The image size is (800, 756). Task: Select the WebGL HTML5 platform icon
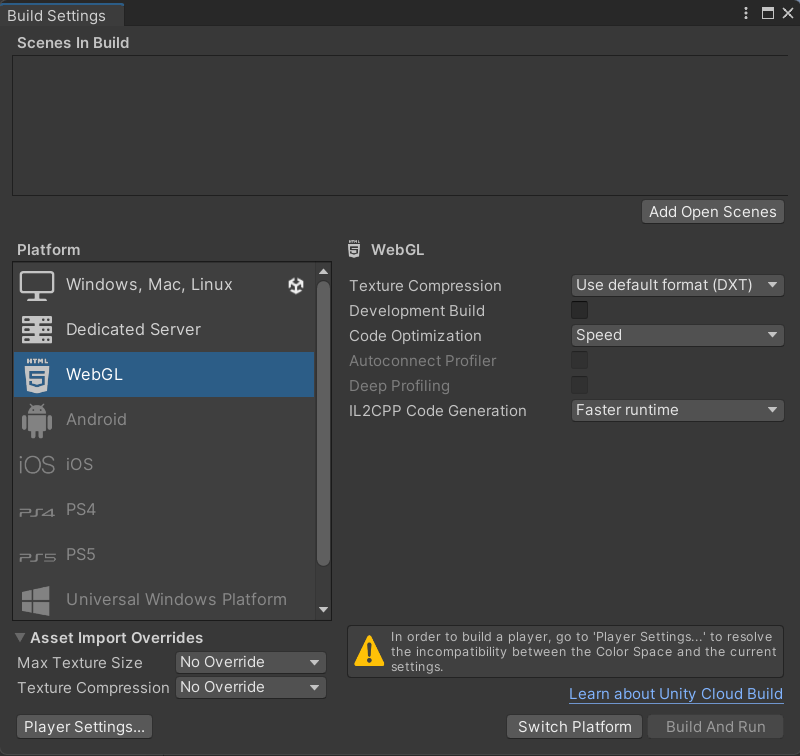click(x=37, y=375)
